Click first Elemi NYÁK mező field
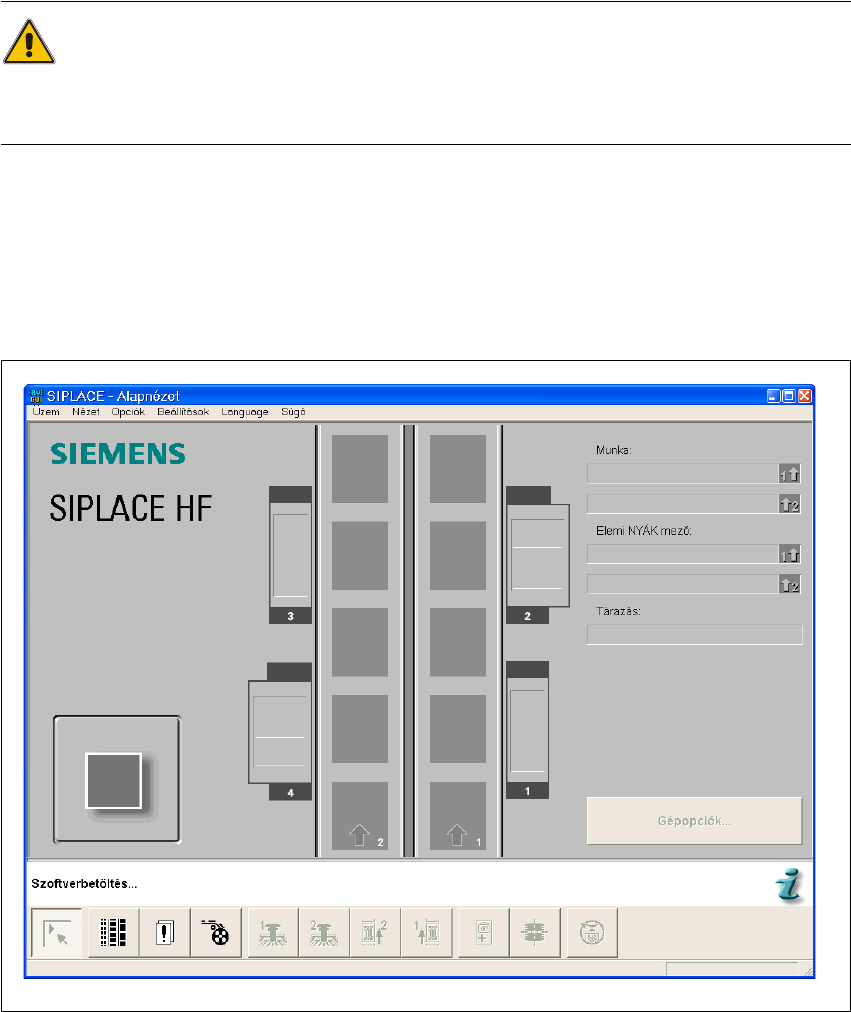The height and width of the screenshot is (1012, 851). 683,554
